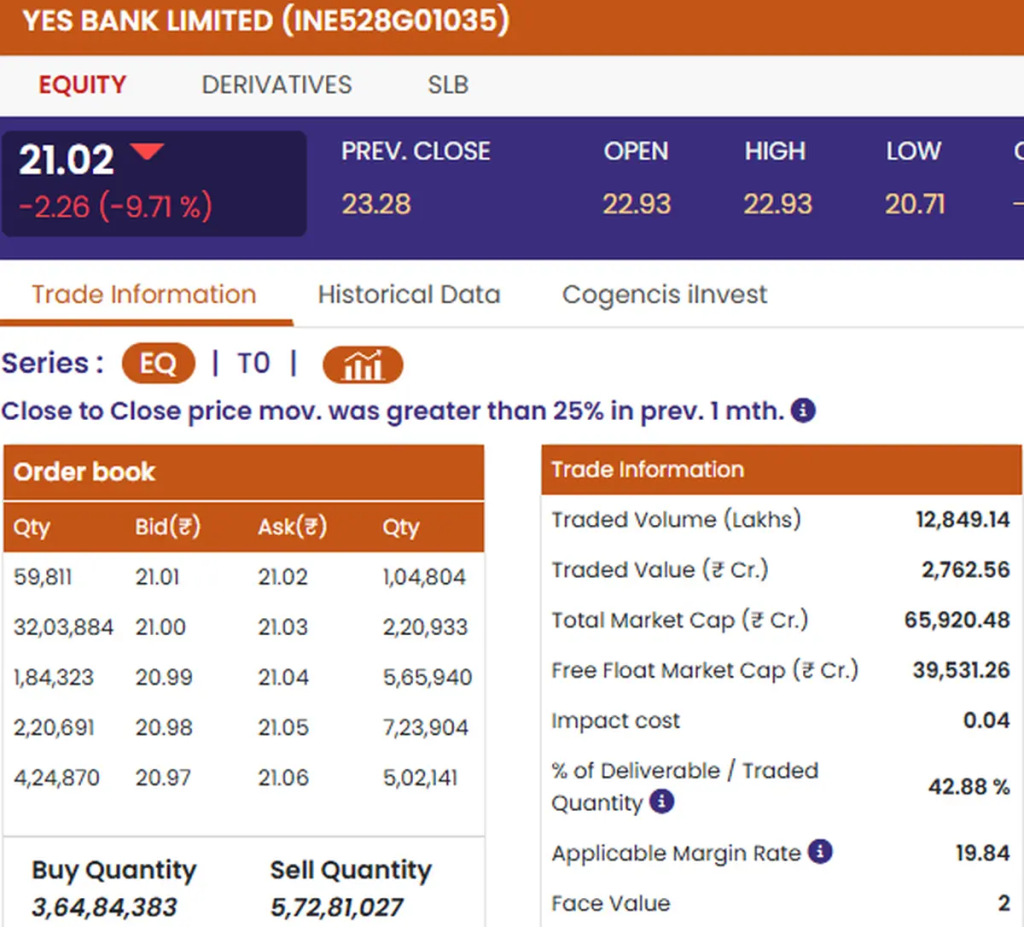Click bid price 20.97
This screenshot has height=927, width=1024.
(x=163, y=778)
